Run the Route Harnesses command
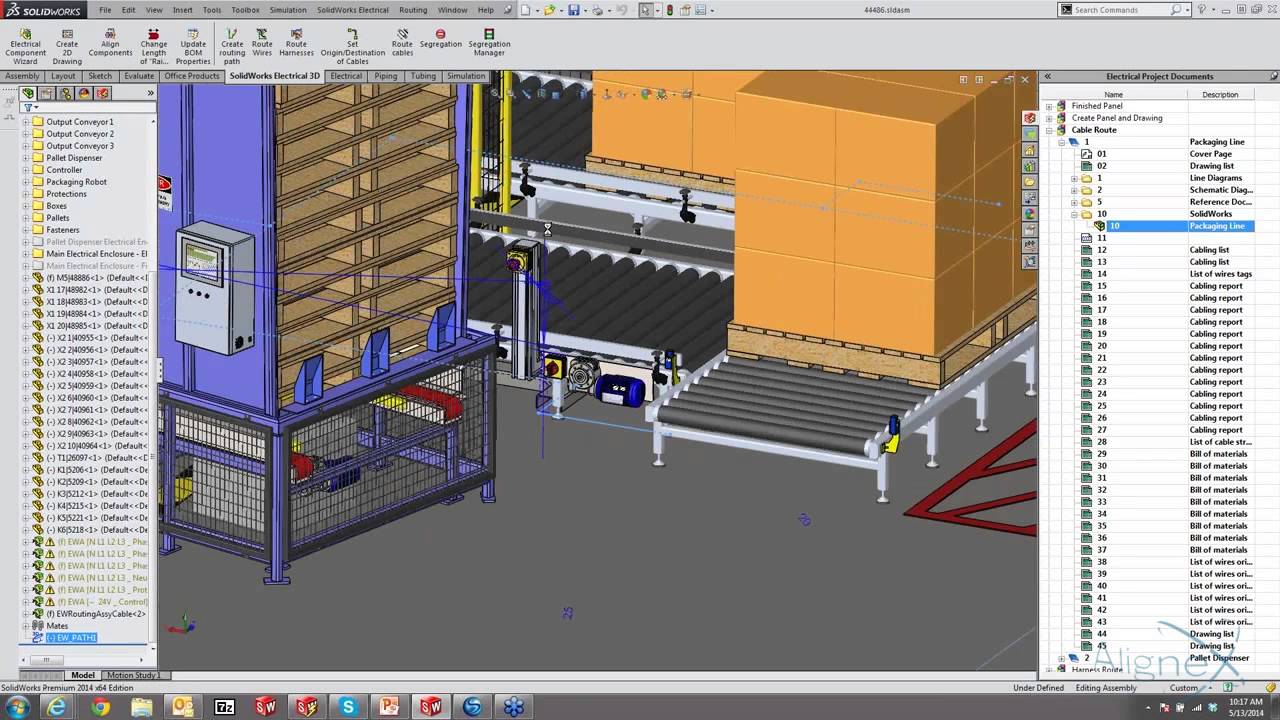 click(296, 42)
